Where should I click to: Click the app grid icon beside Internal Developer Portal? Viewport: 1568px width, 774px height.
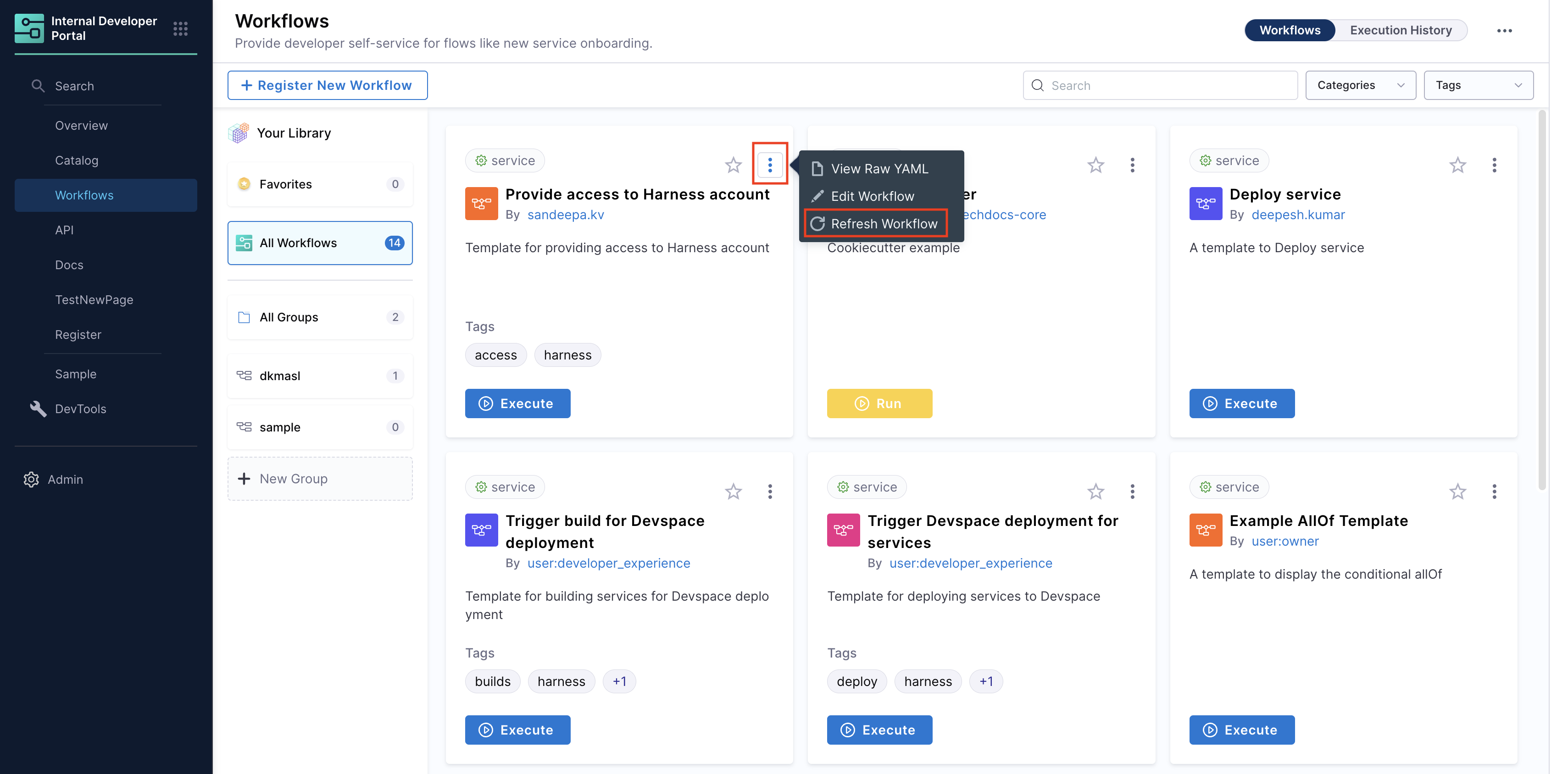pos(180,28)
